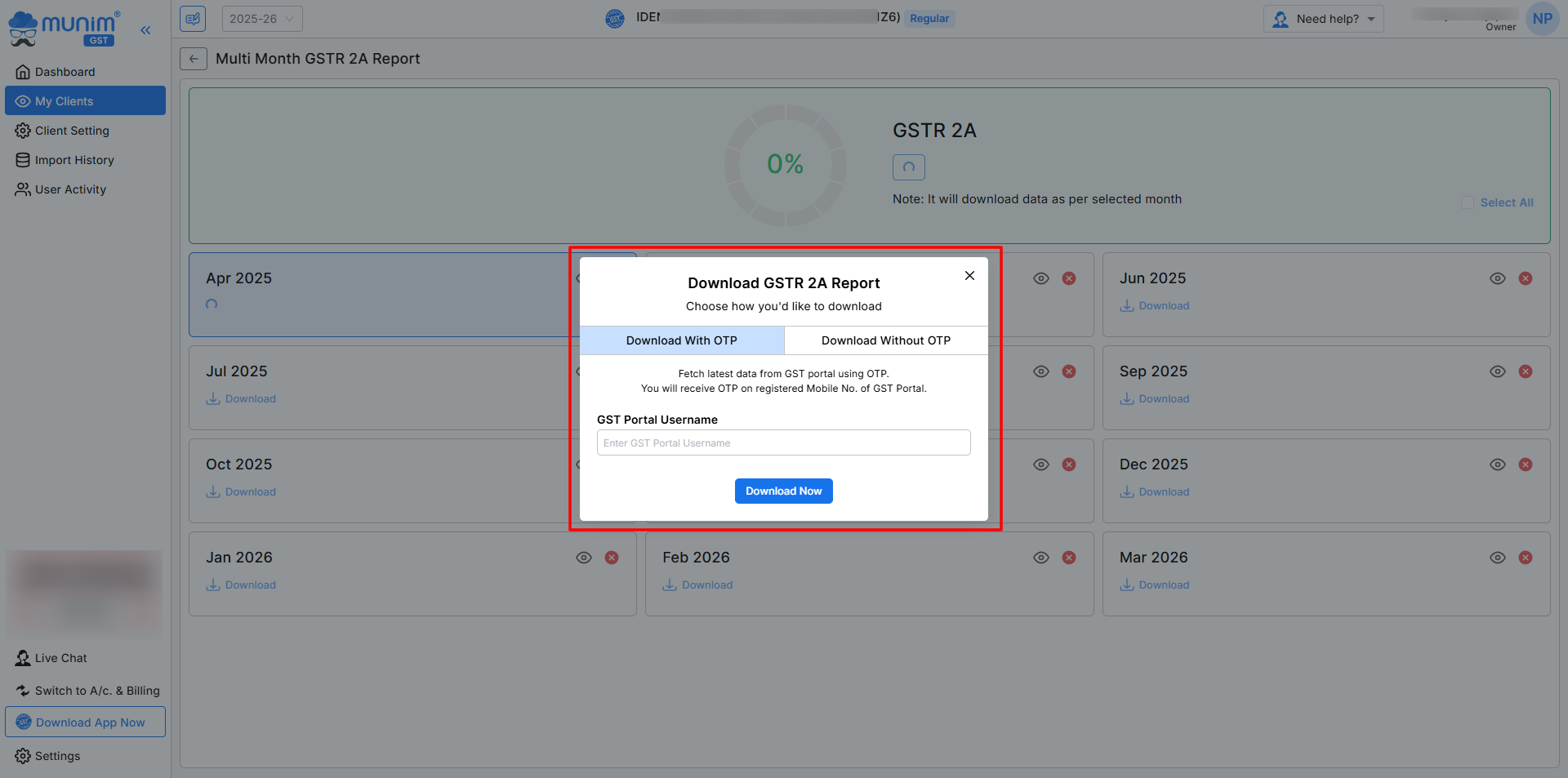The height and width of the screenshot is (778, 1568).
Task: Click the refresh icon under GSTR 2A
Action: click(908, 167)
